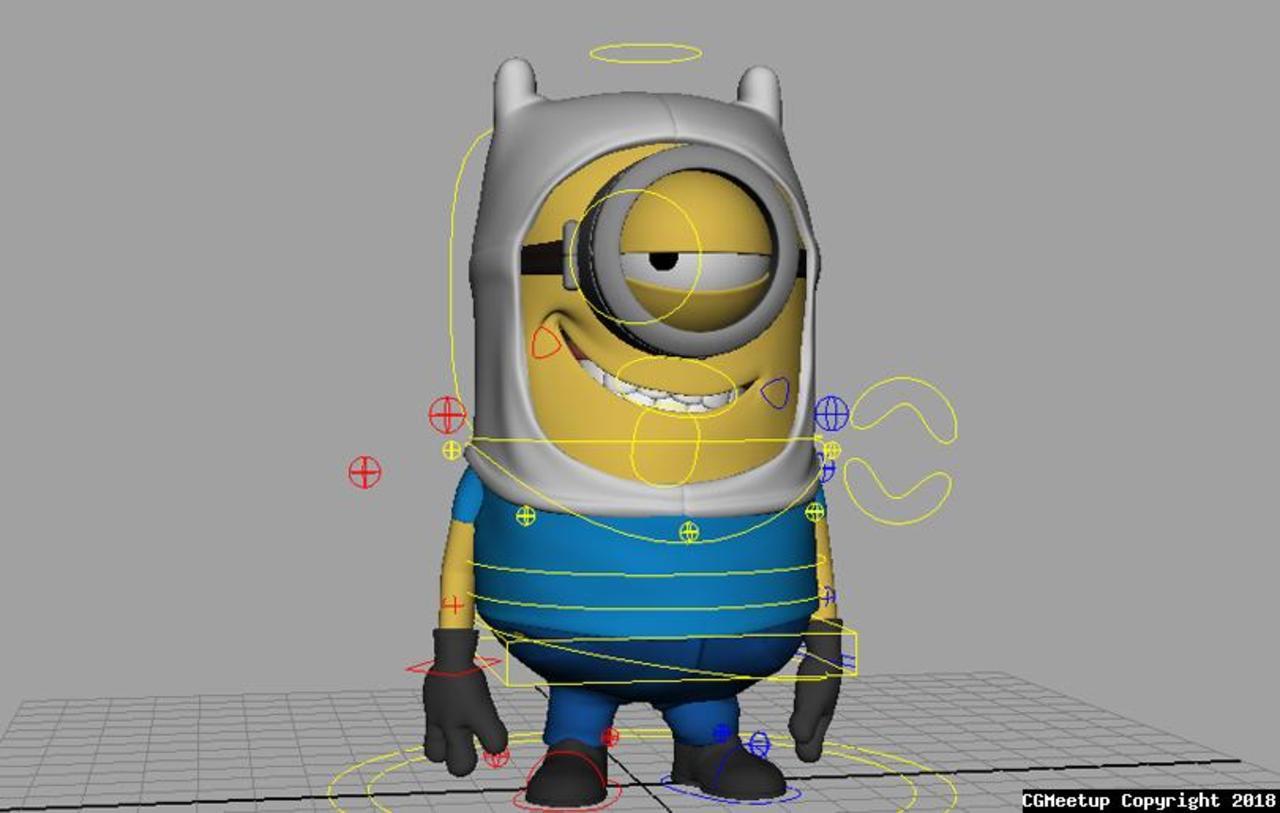1280x813 pixels.
Task: Select the yellow crosshair at the chest center
Action: tap(689, 532)
